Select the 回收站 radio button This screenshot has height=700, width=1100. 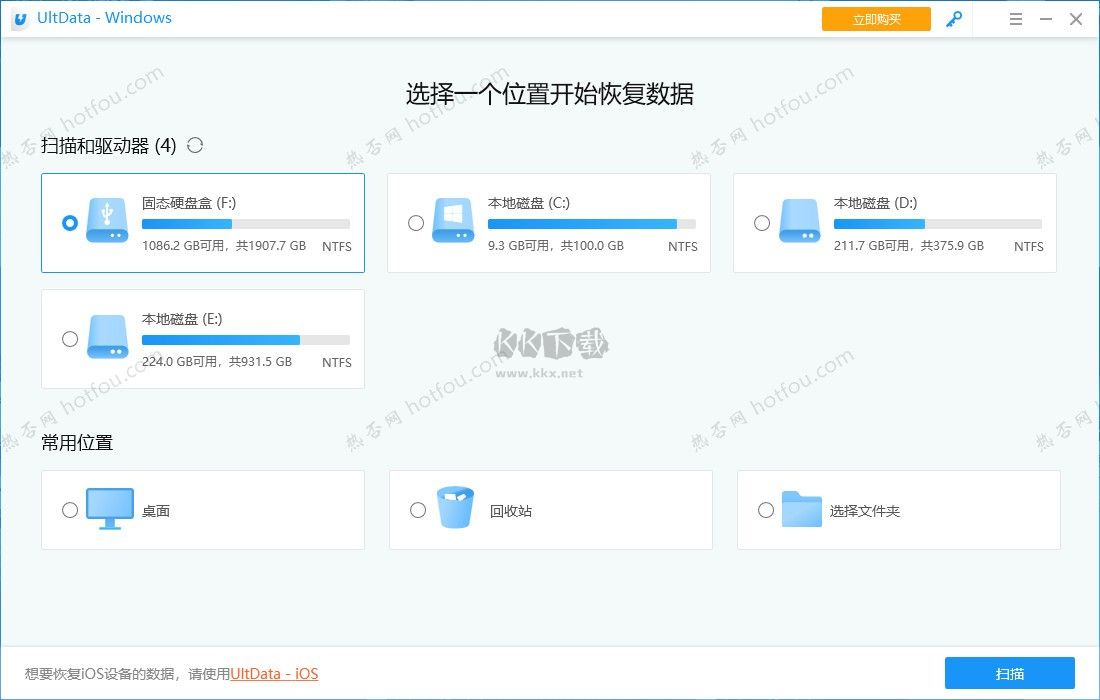click(418, 510)
